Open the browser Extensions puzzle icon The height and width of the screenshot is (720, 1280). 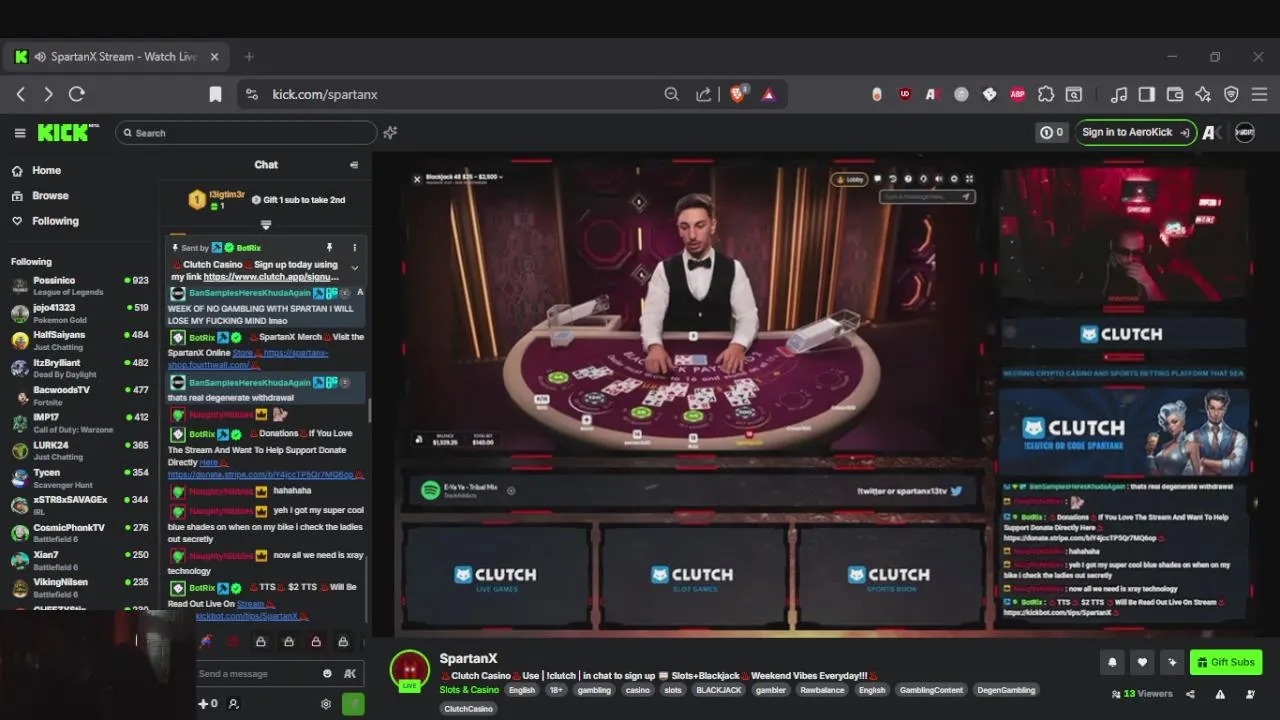point(1046,94)
